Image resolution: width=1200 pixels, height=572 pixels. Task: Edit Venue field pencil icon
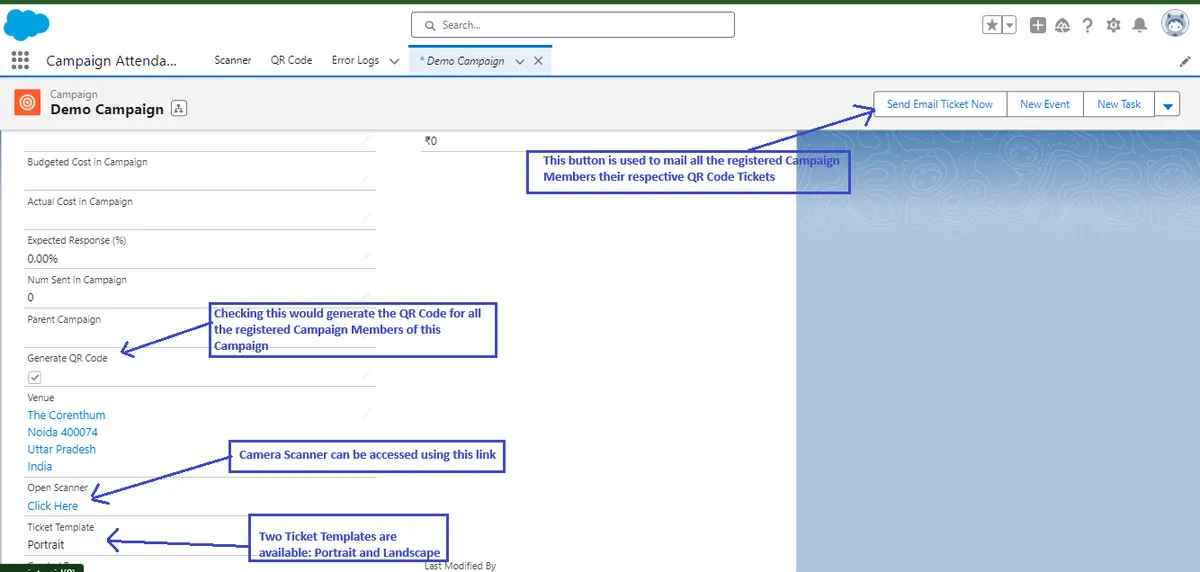[x=367, y=413]
